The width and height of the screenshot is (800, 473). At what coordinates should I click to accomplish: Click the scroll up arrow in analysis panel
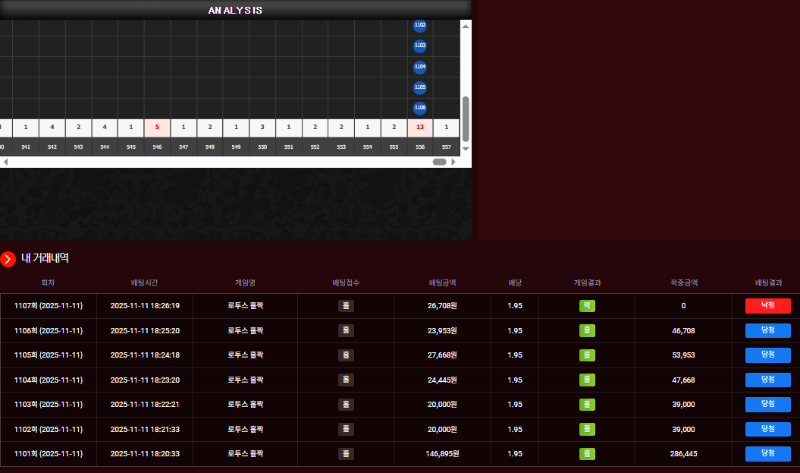coord(465,27)
